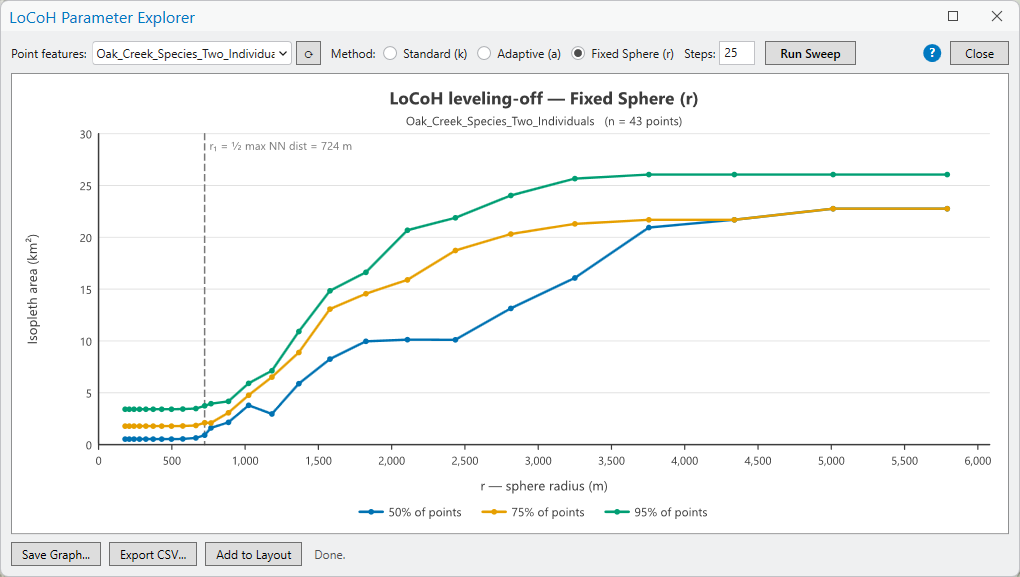The image size is (1020, 577).
Task: Select the Fixed Sphere (r) radio button
Action: 578,53
